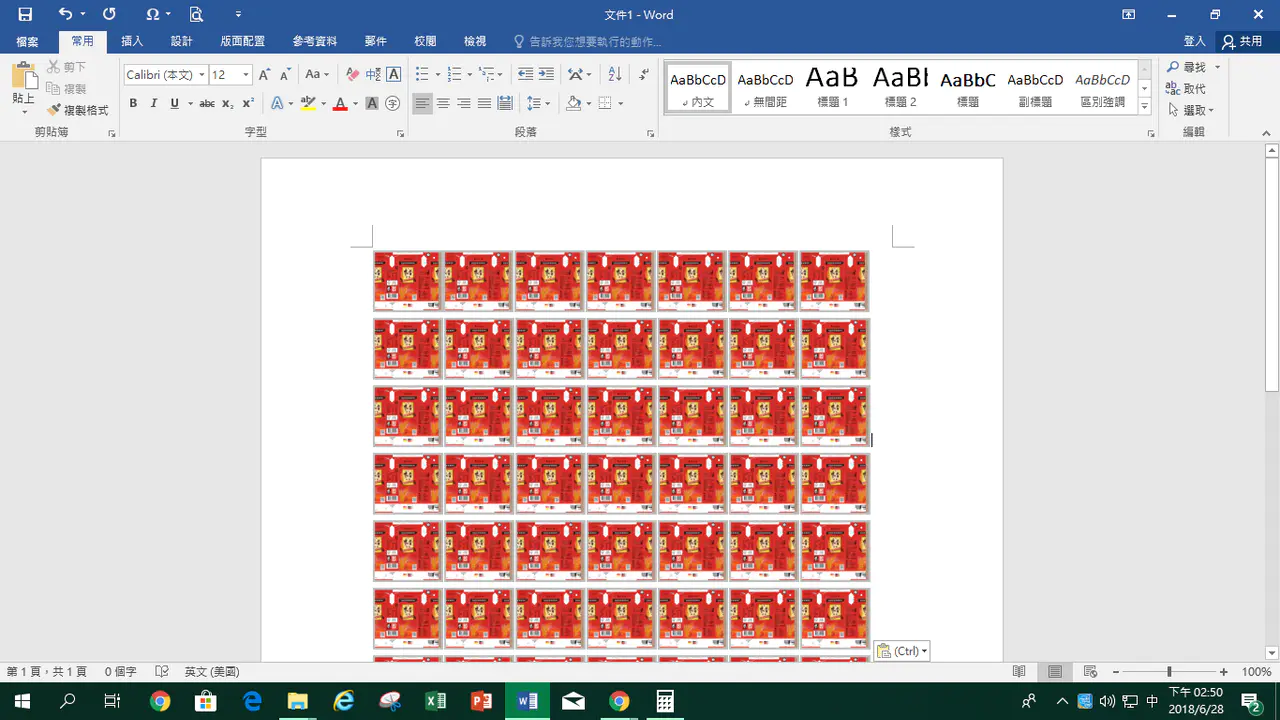Open Excel from the taskbar
This screenshot has width=1280, height=720.
[436, 701]
